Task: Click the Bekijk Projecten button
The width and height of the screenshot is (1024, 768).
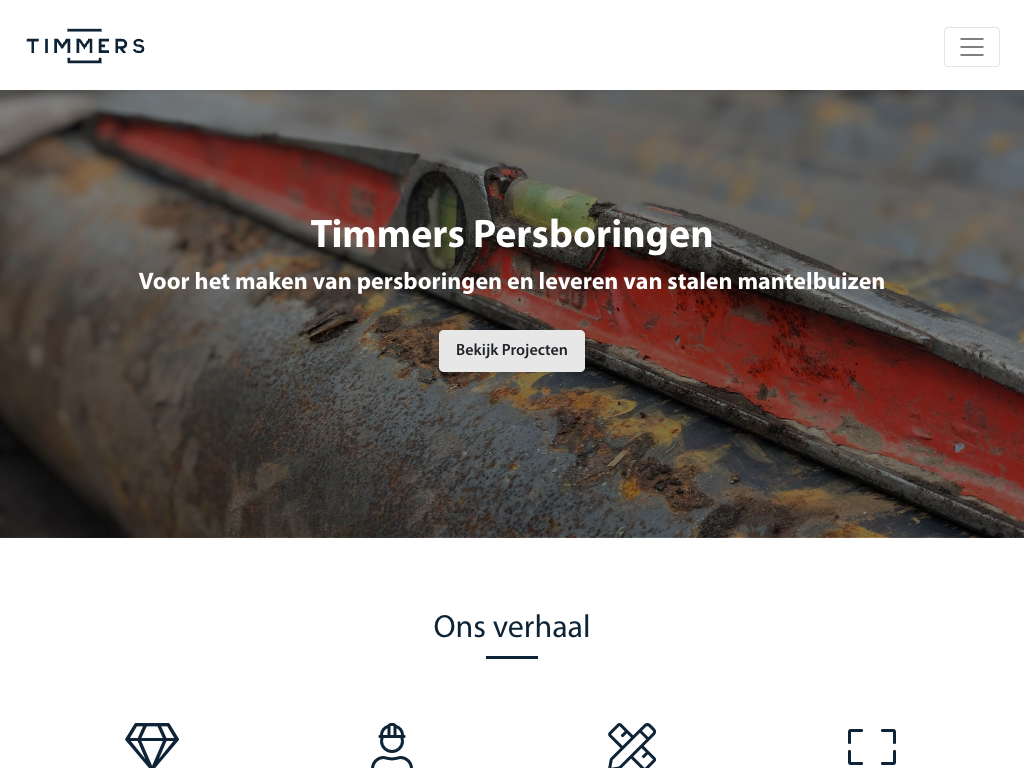Action: pyautogui.click(x=511, y=351)
